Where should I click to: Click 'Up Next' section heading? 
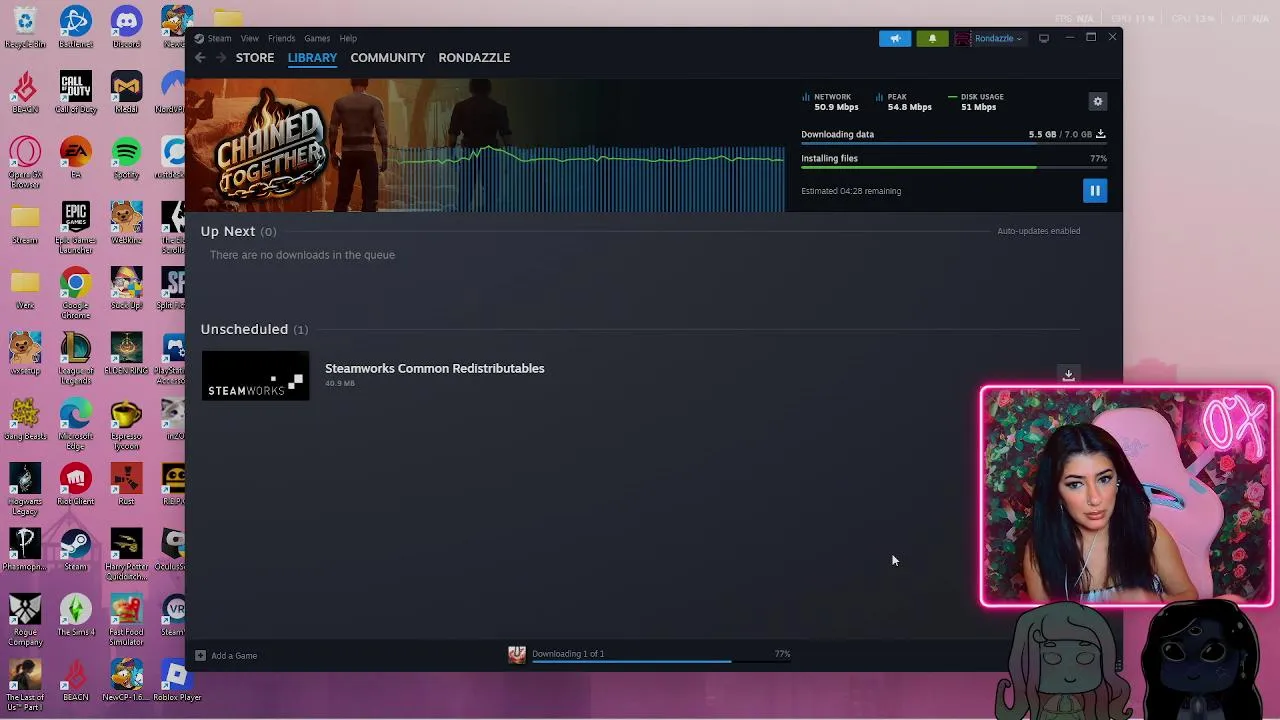coord(228,231)
